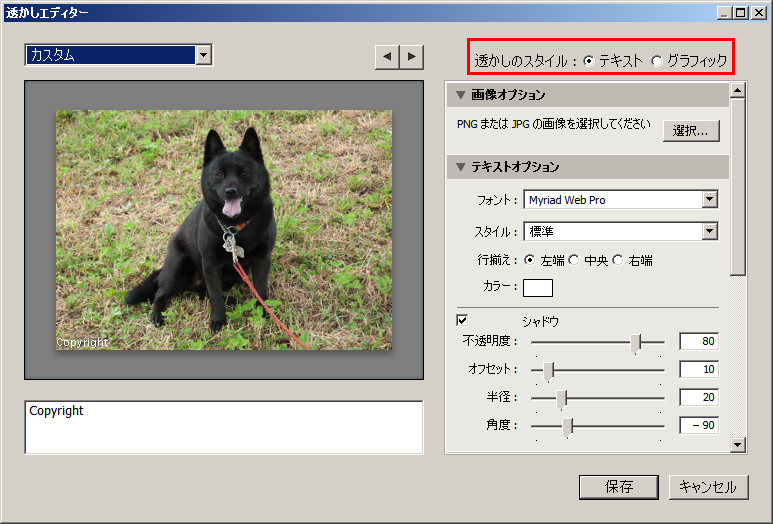Click the next (right arrow) navigation button

[411, 57]
